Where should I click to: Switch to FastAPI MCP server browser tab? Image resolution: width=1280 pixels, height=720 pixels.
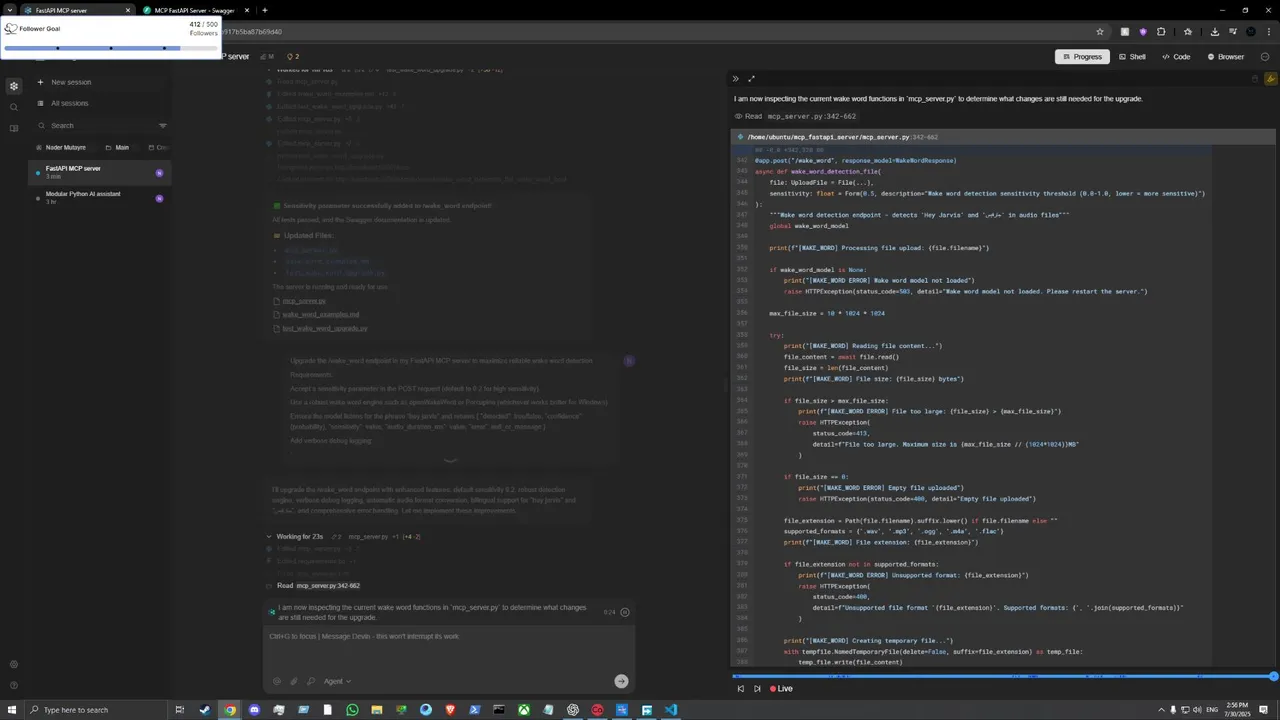click(77, 10)
